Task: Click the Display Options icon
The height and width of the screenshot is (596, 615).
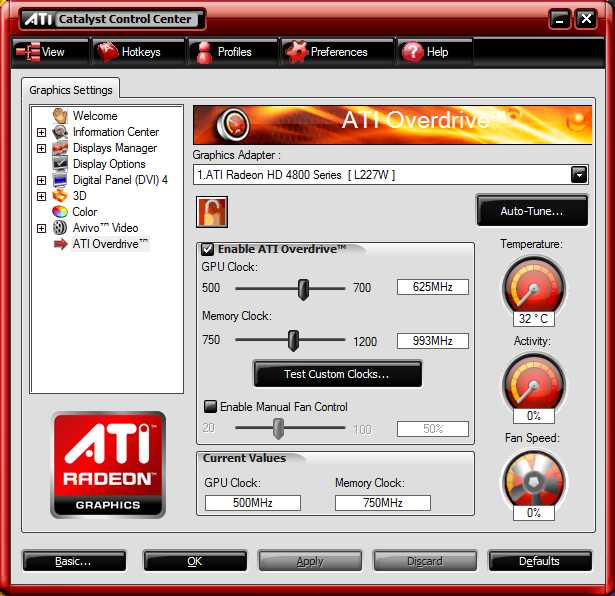Action: 60,164
